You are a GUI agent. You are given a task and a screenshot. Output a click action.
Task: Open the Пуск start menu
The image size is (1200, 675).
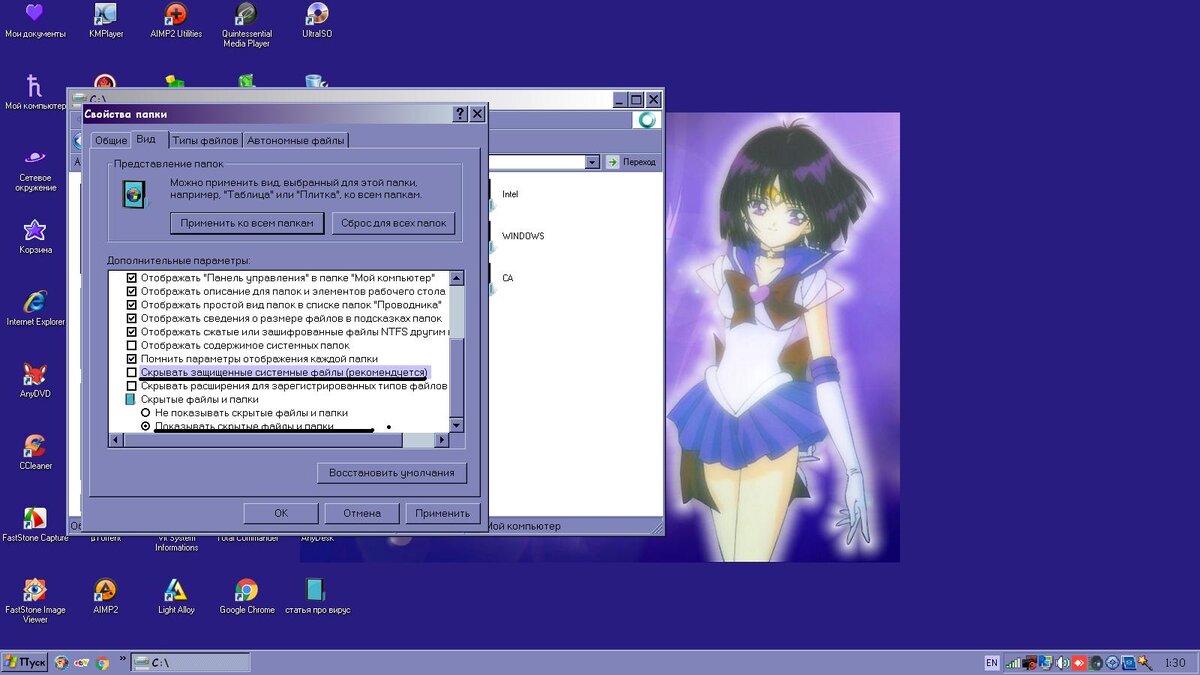tap(25, 663)
